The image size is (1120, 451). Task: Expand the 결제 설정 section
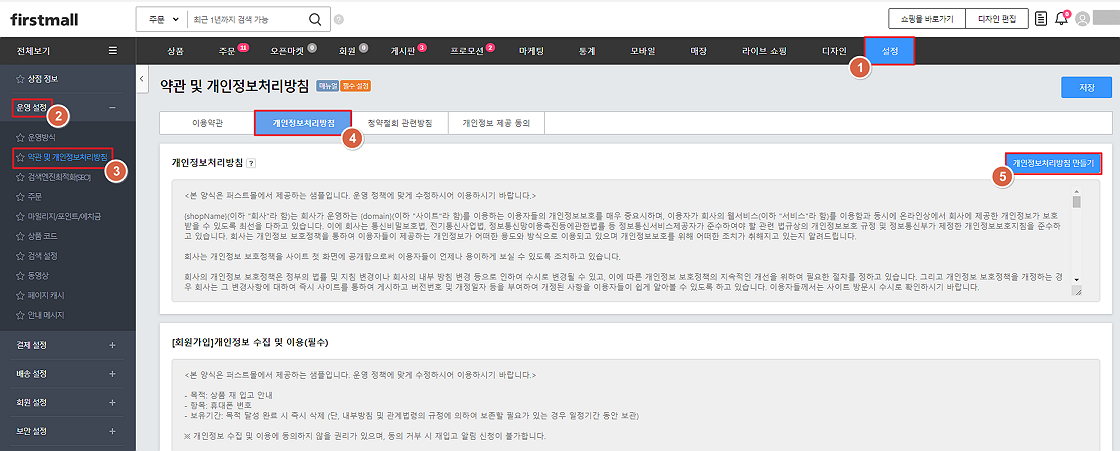tap(112, 345)
